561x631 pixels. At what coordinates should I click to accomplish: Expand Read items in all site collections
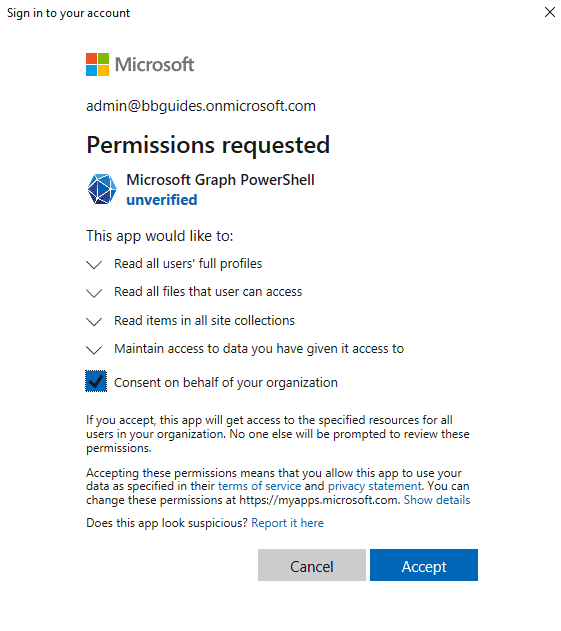coord(94,321)
